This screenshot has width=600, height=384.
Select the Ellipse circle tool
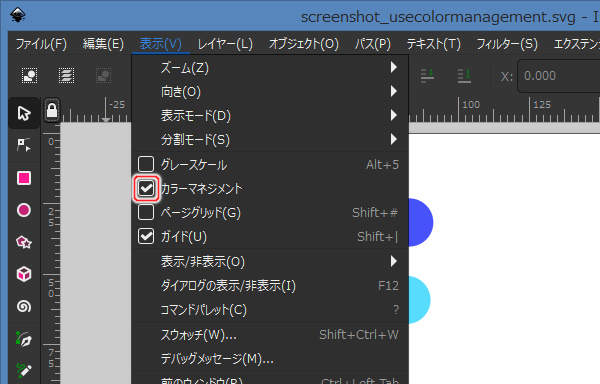click(24, 210)
